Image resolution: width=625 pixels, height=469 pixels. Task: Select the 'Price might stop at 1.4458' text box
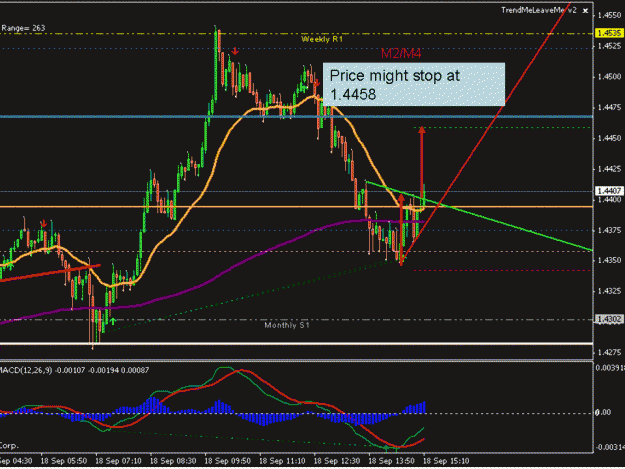414,84
